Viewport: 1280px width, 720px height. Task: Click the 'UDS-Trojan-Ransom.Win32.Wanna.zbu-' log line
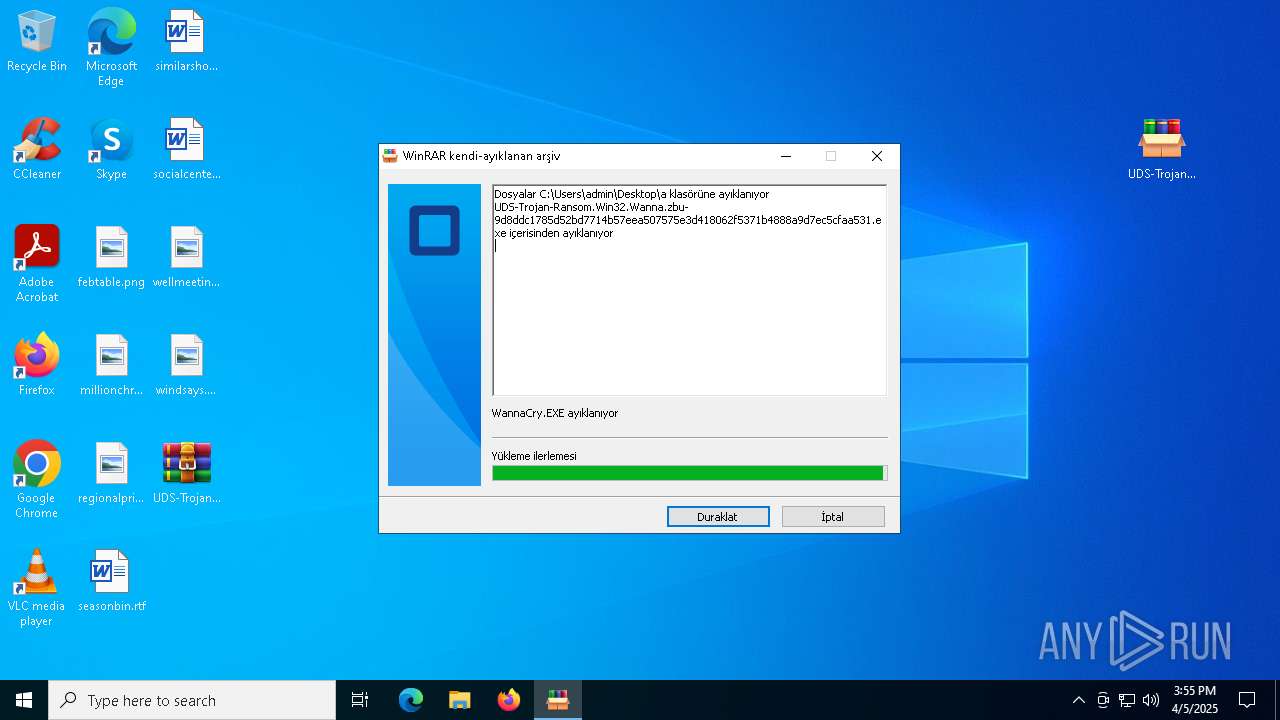coord(591,207)
